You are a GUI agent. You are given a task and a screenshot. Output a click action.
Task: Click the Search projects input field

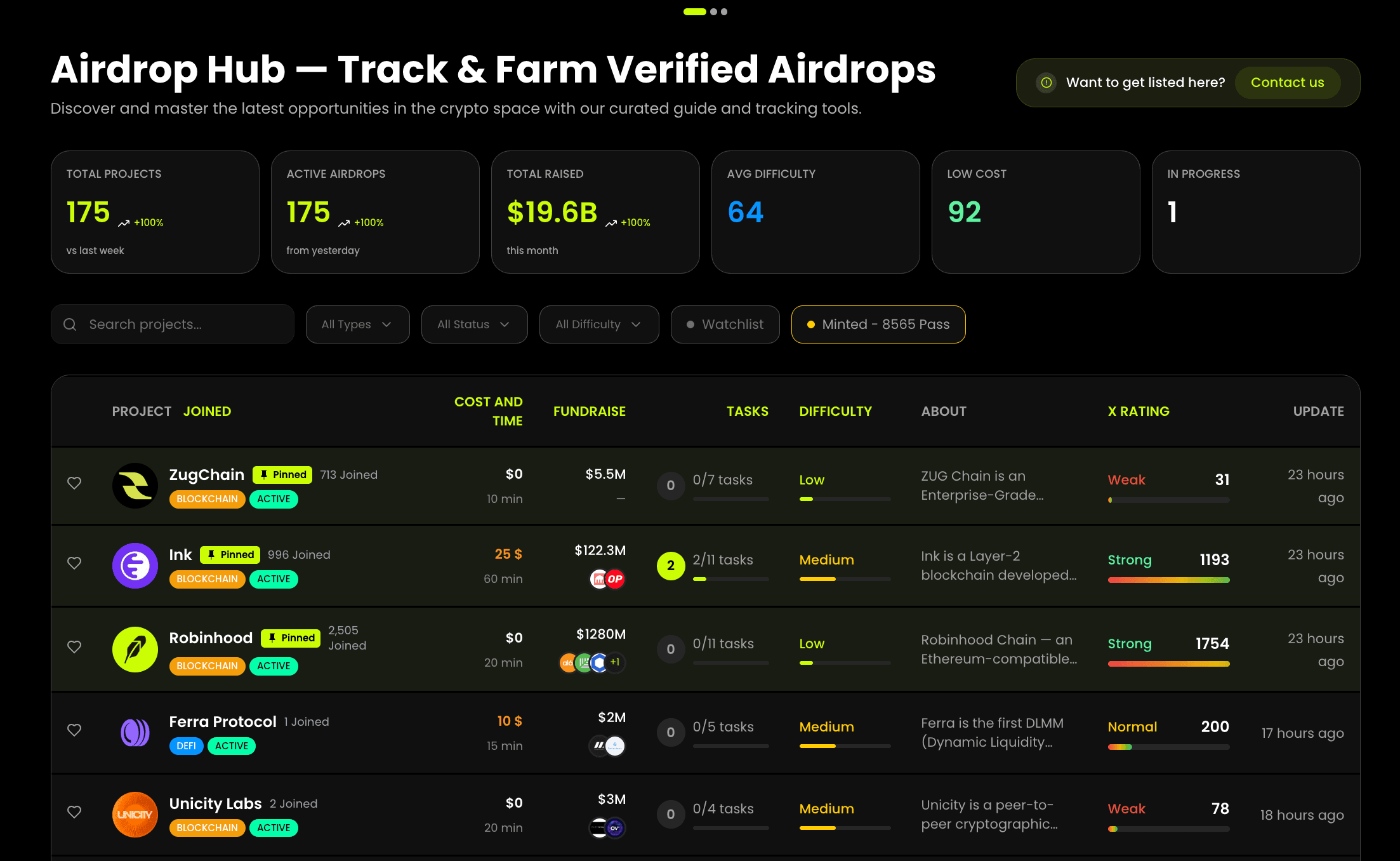[172, 324]
